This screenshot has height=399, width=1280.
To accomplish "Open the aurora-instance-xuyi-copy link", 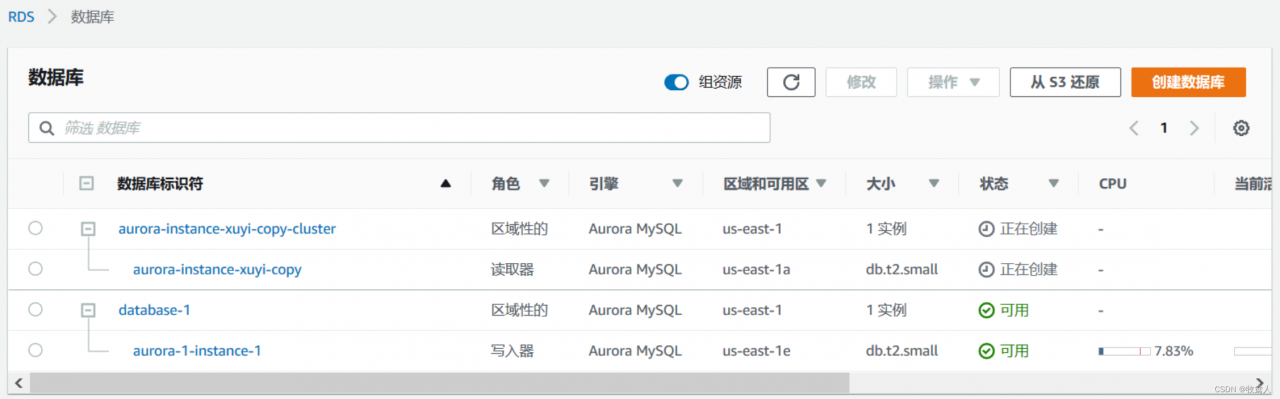I will [x=217, y=269].
